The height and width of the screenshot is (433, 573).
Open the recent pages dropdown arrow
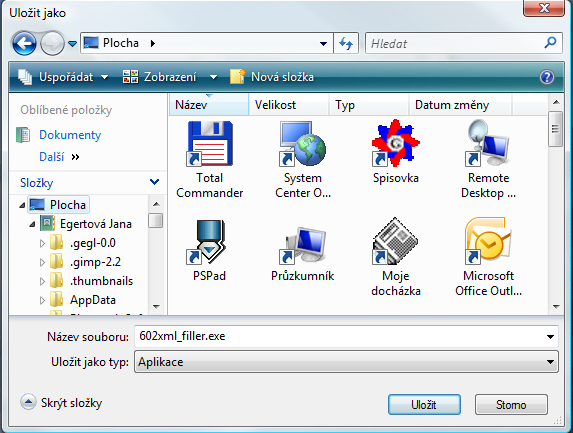point(72,44)
